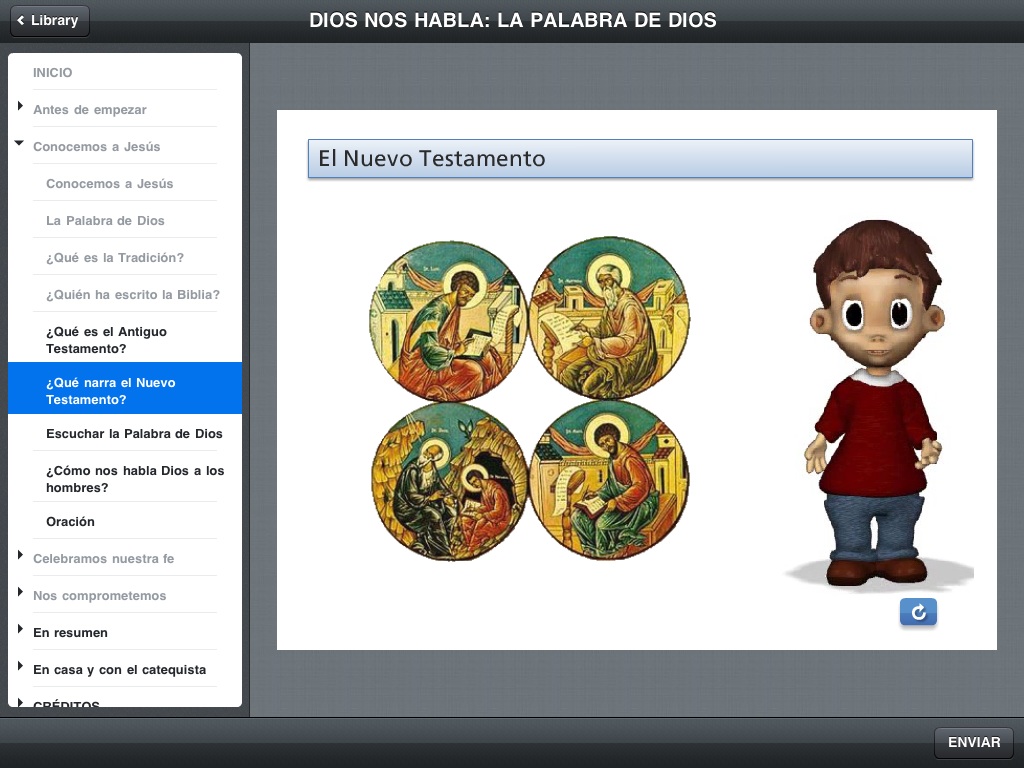Tap the cartoon boy character

876,402
